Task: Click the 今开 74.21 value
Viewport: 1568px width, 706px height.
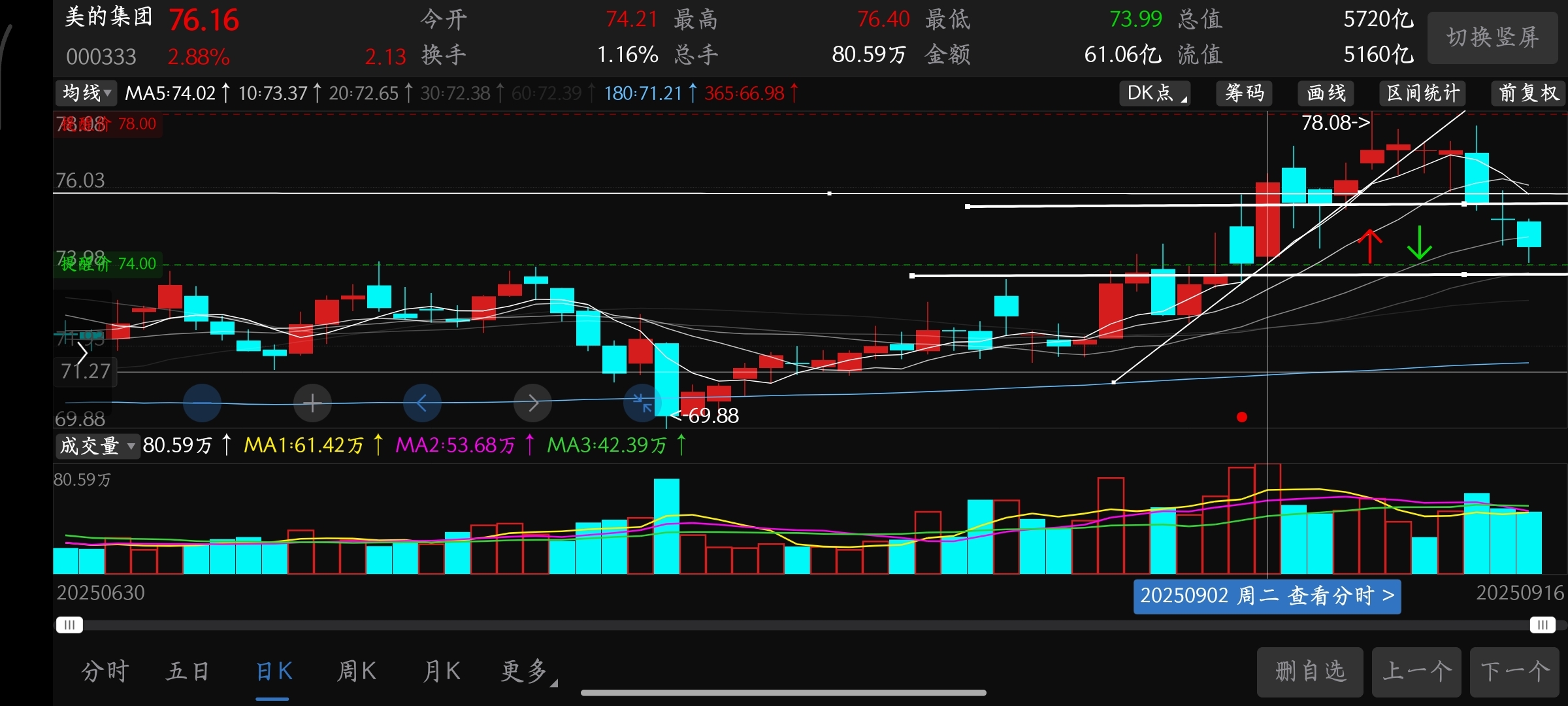Action: point(631,19)
